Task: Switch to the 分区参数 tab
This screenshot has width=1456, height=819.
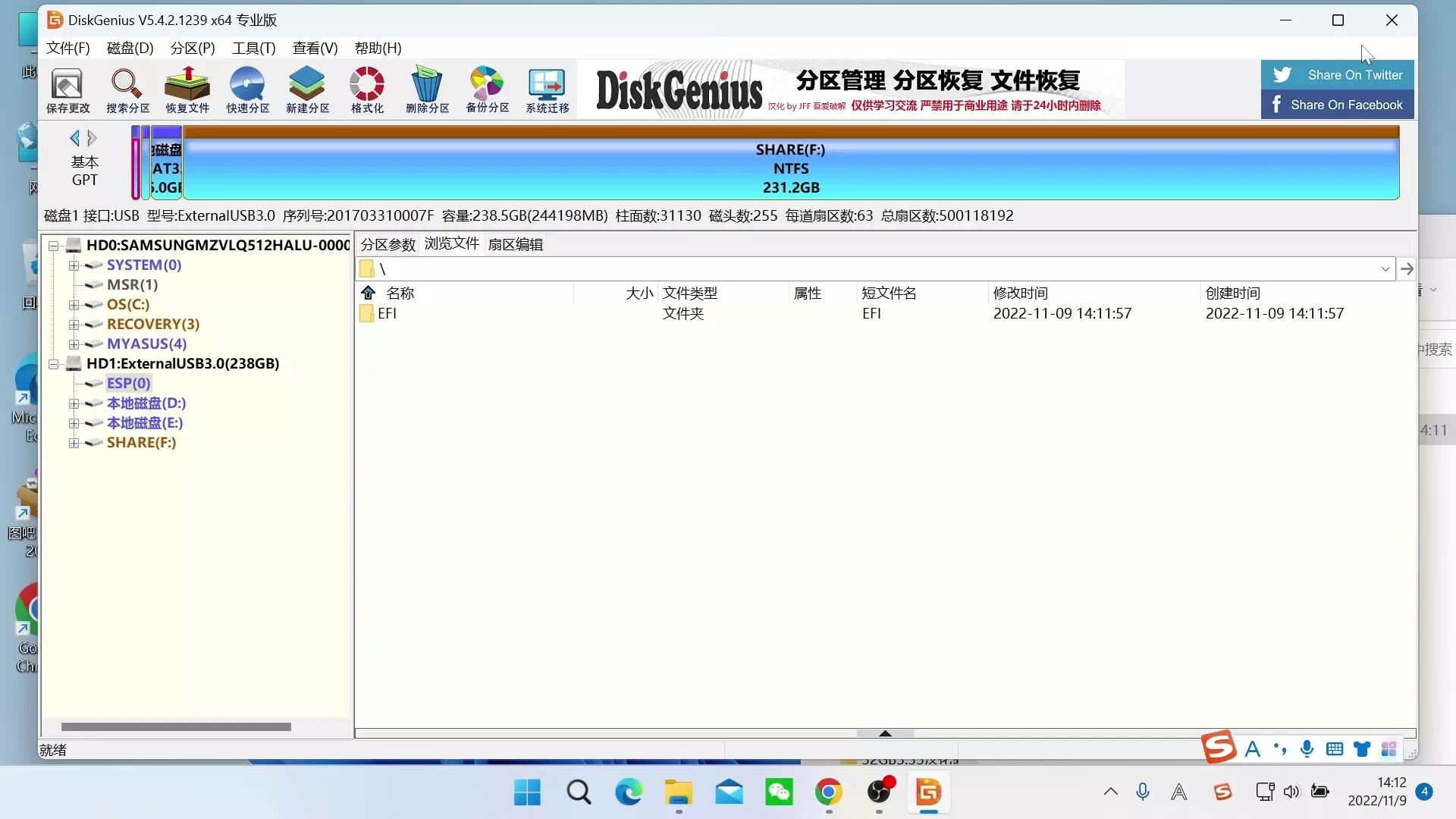Action: tap(388, 243)
